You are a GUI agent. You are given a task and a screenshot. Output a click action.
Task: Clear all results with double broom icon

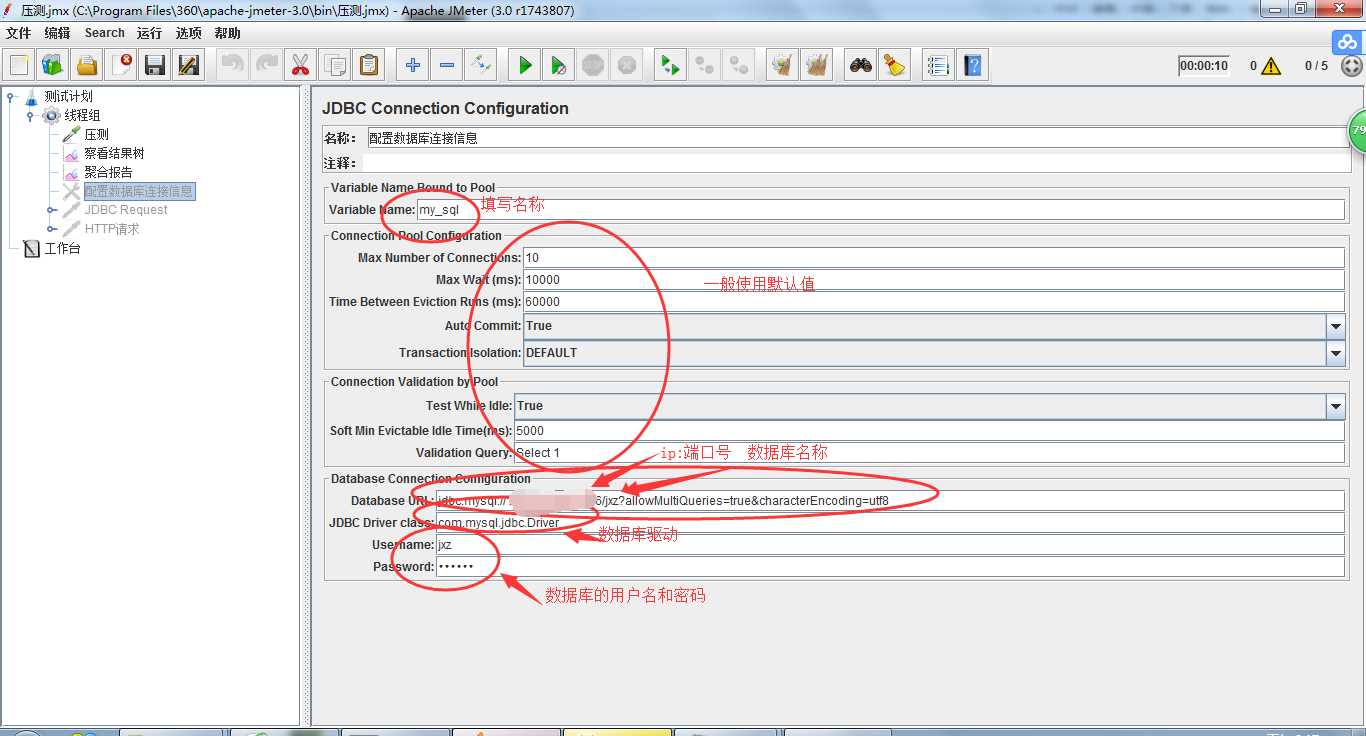[x=817, y=66]
